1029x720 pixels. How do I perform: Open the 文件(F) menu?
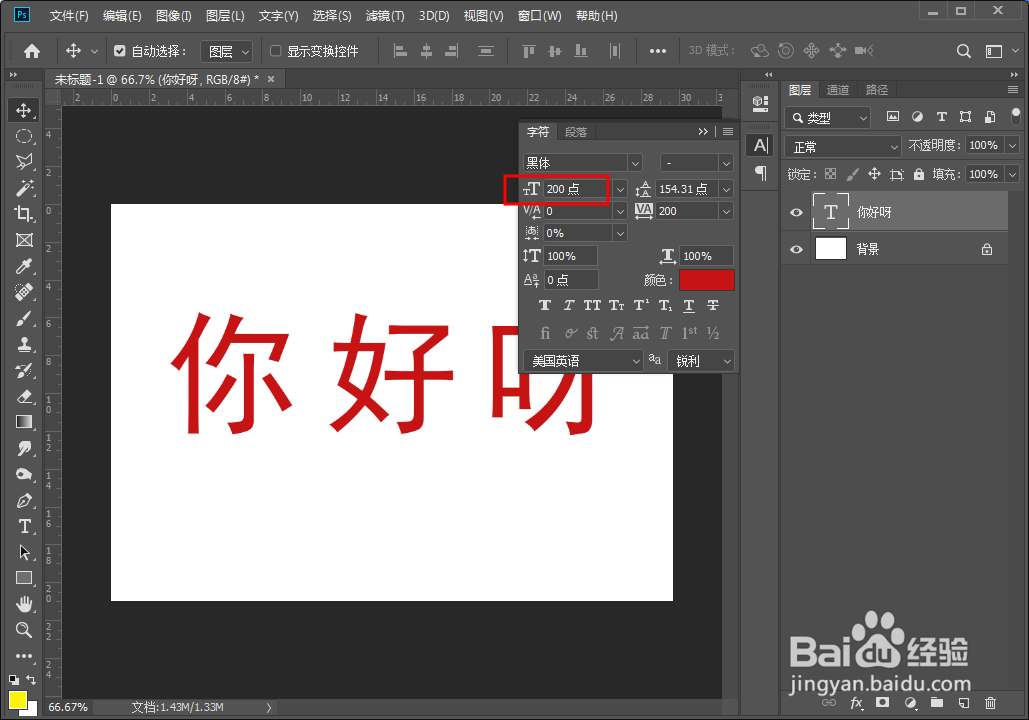(69, 16)
